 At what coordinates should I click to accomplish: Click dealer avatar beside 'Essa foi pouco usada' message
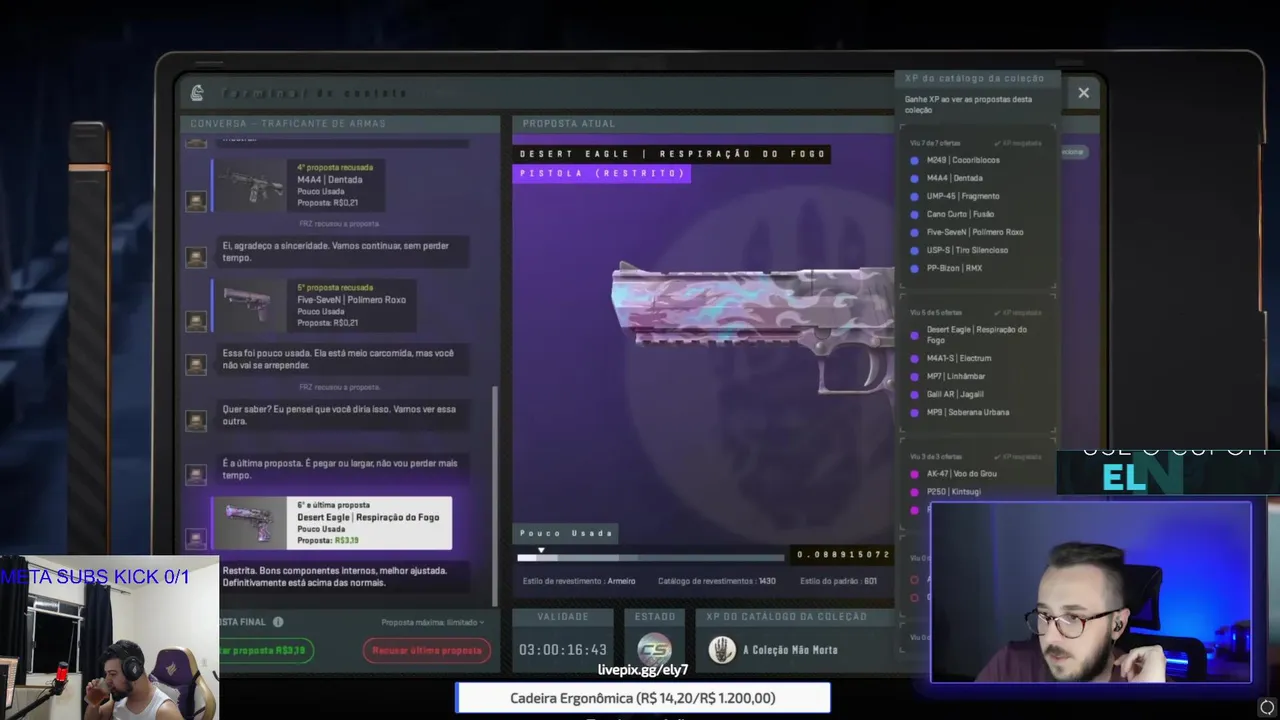196,365
